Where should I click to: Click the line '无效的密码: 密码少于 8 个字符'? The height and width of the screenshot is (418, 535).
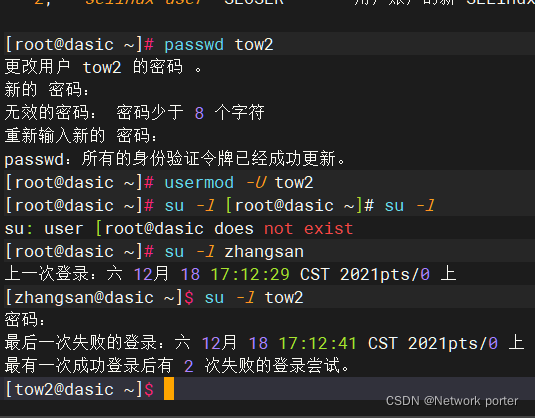pyautogui.click(x=134, y=113)
